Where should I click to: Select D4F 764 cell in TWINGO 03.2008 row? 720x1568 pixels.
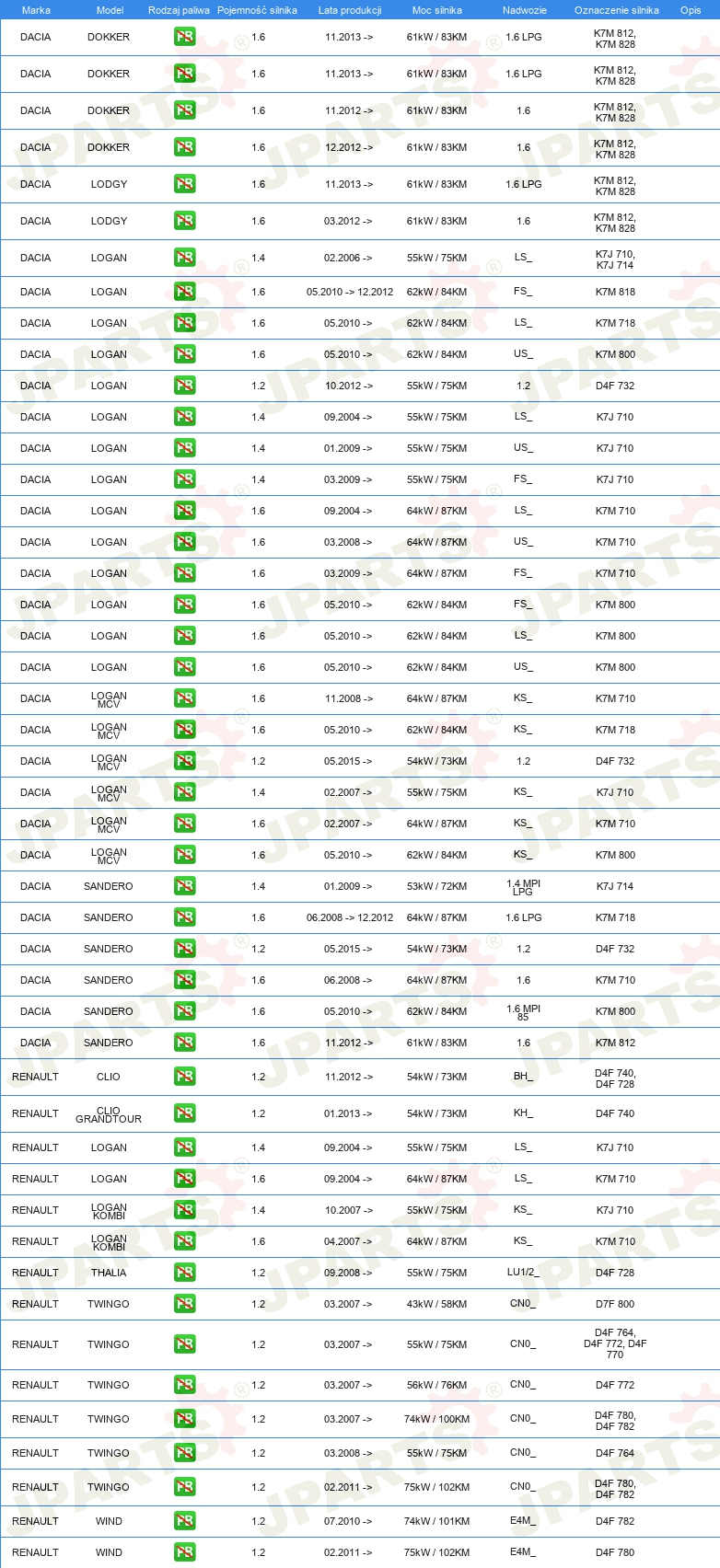615,1453
